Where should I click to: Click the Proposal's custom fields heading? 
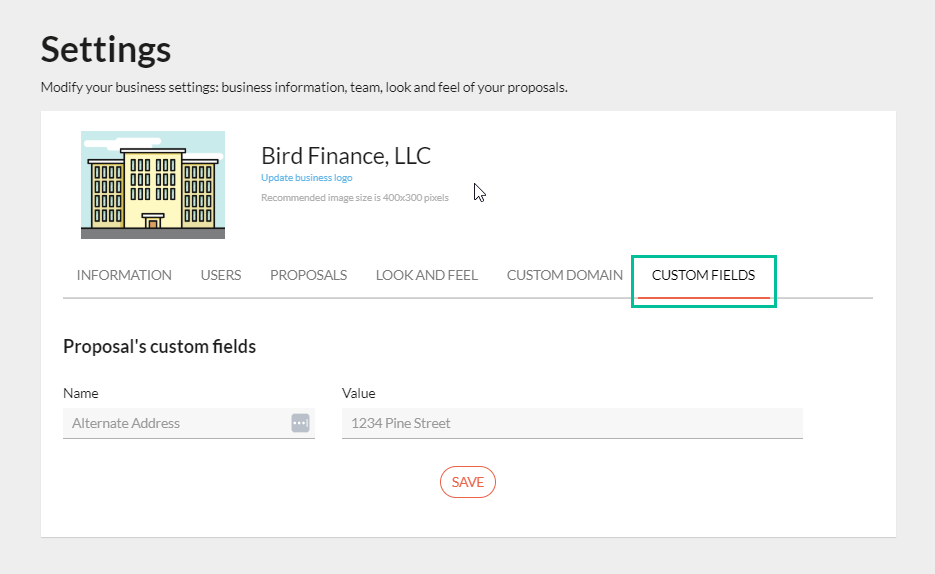pyautogui.click(x=159, y=347)
